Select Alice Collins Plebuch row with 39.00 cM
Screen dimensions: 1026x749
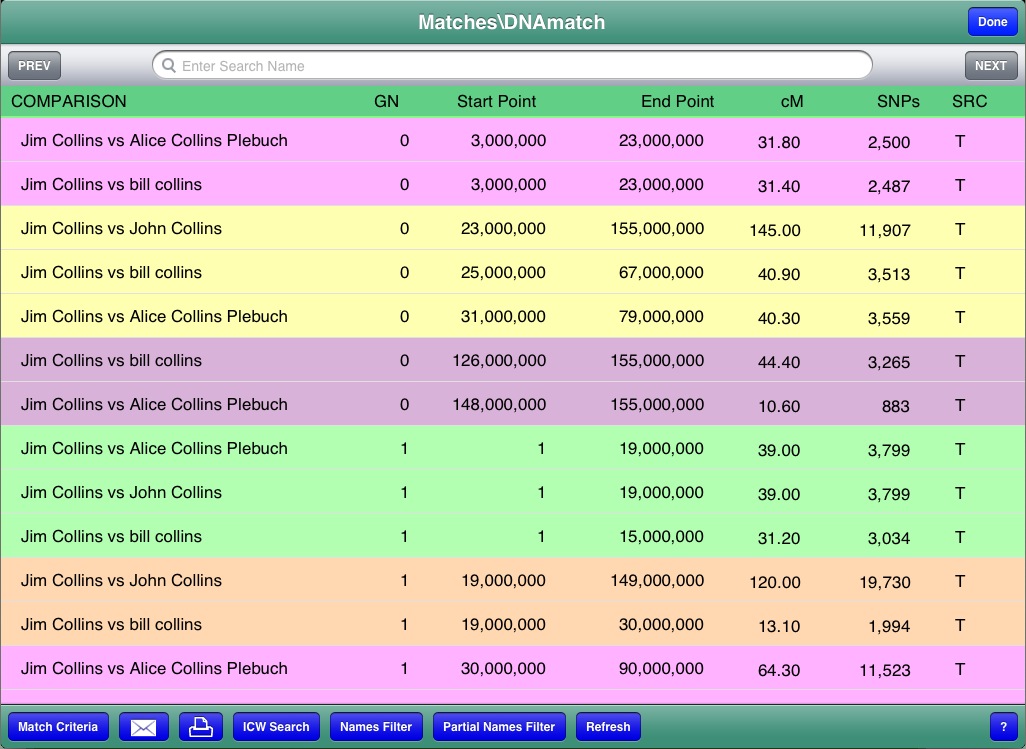[x=513, y=448]
